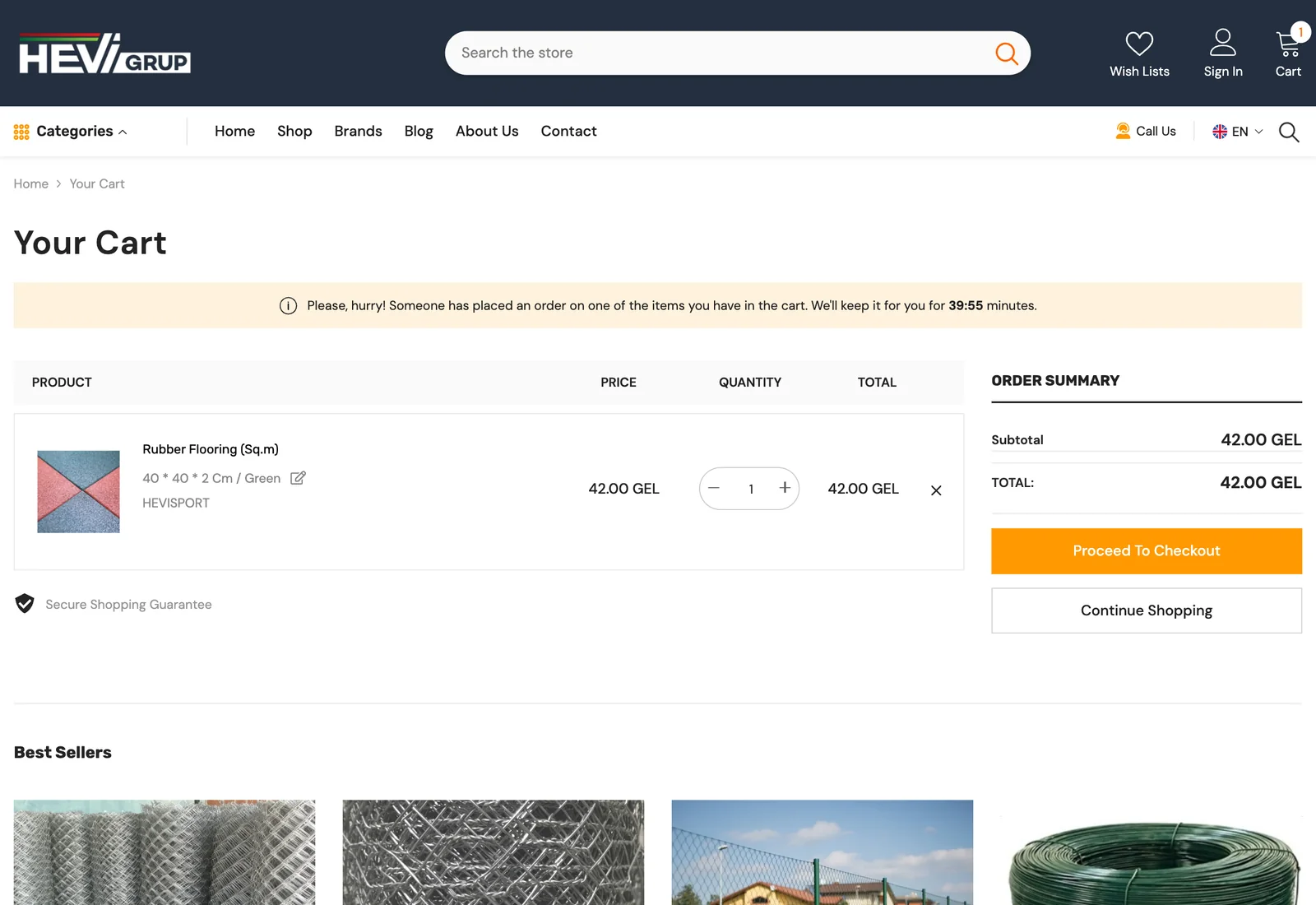Open the EN language dropdown
The height and width of the screenshot is (905, 1316).
(1238, 132)
